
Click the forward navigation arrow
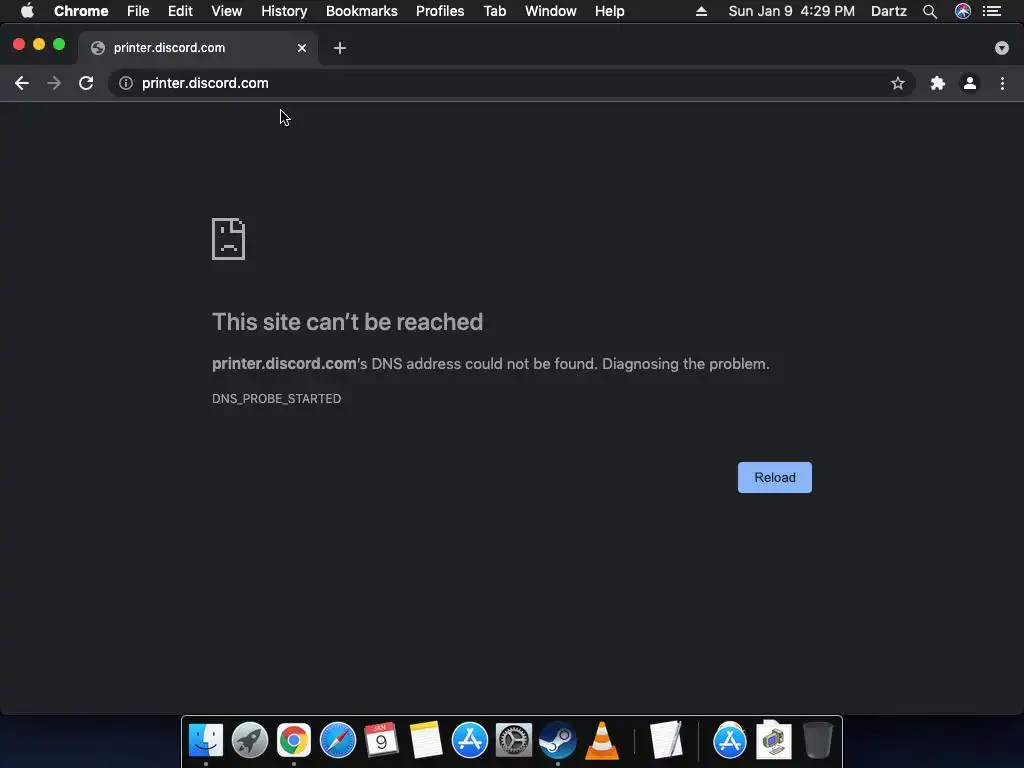point(54,83)
